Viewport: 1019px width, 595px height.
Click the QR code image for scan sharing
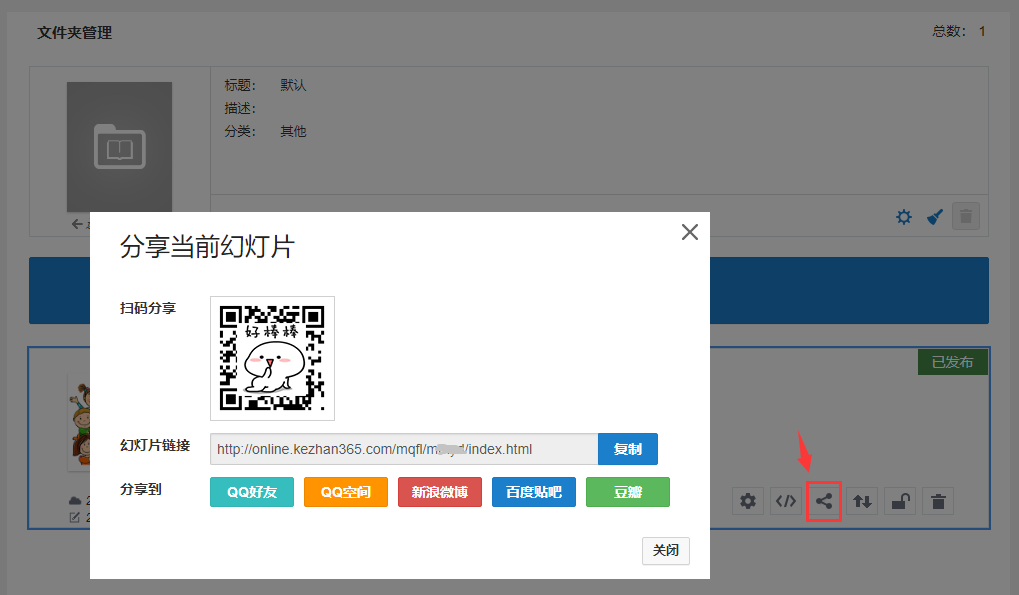(272, 358)
